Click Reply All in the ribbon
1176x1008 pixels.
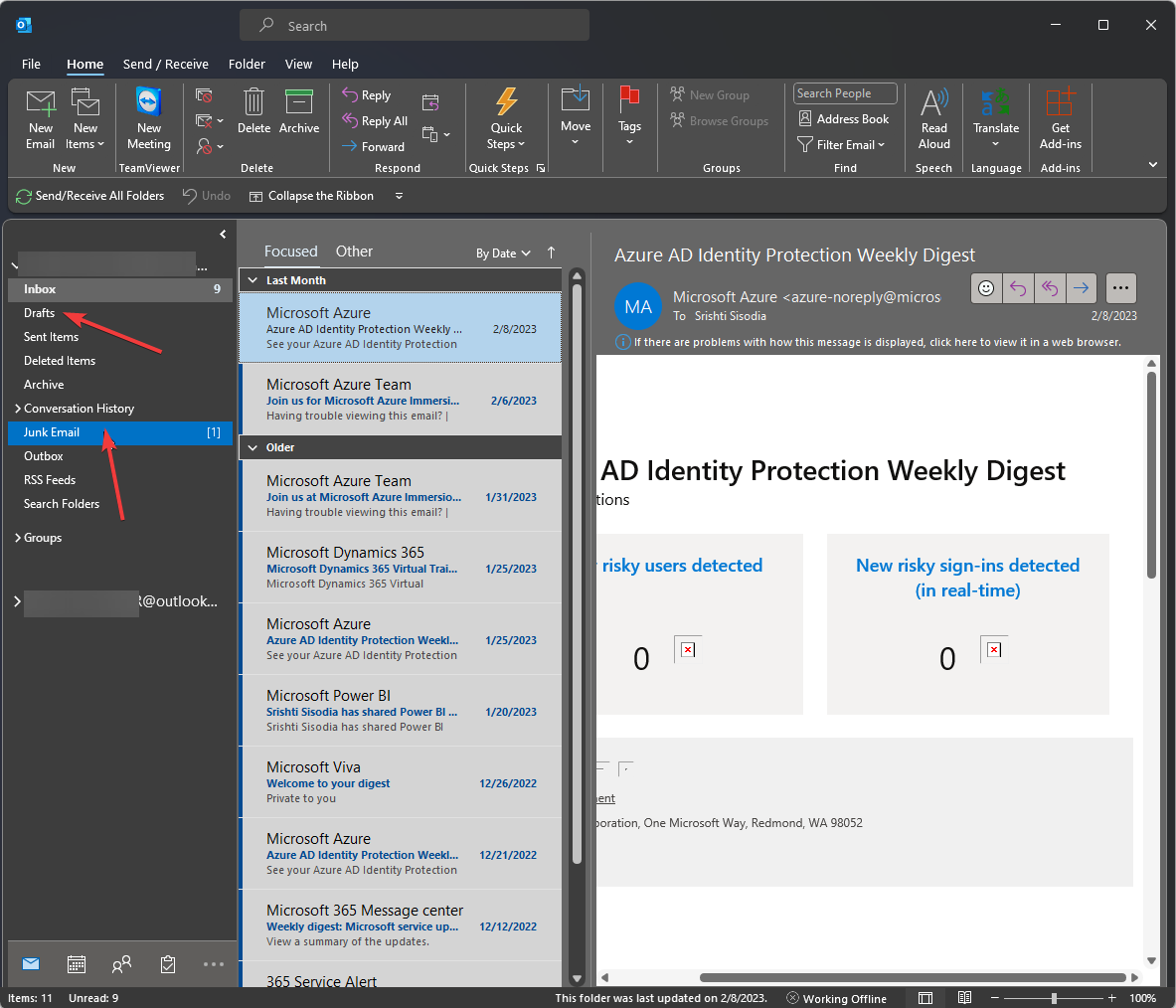click(375, 120)
